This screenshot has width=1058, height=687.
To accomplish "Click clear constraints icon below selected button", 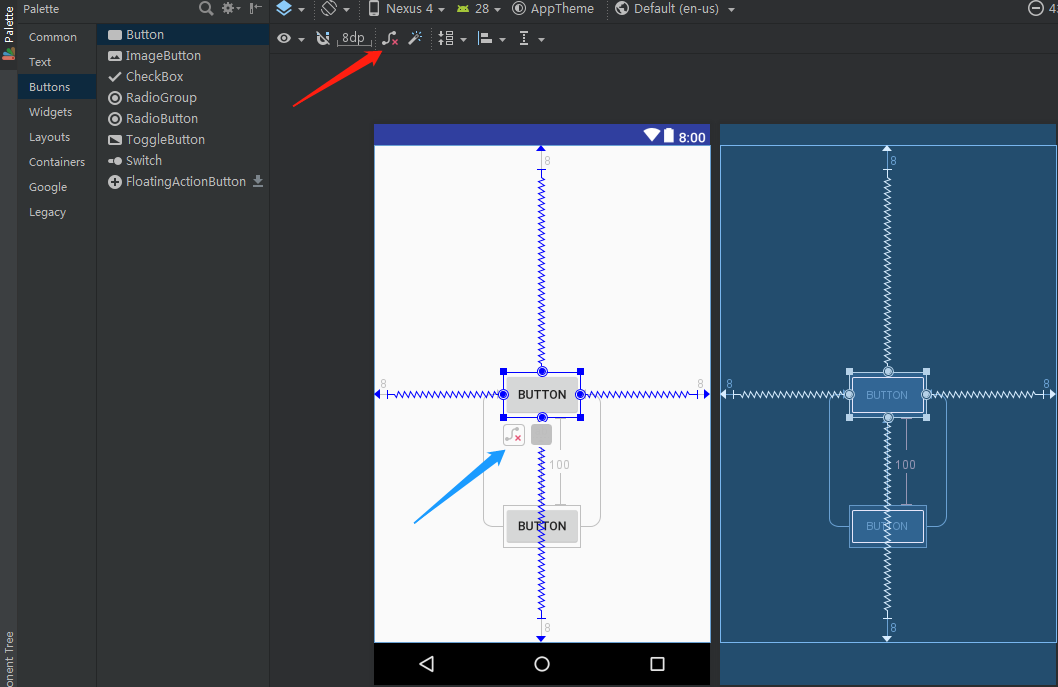I will pos(513,435).
